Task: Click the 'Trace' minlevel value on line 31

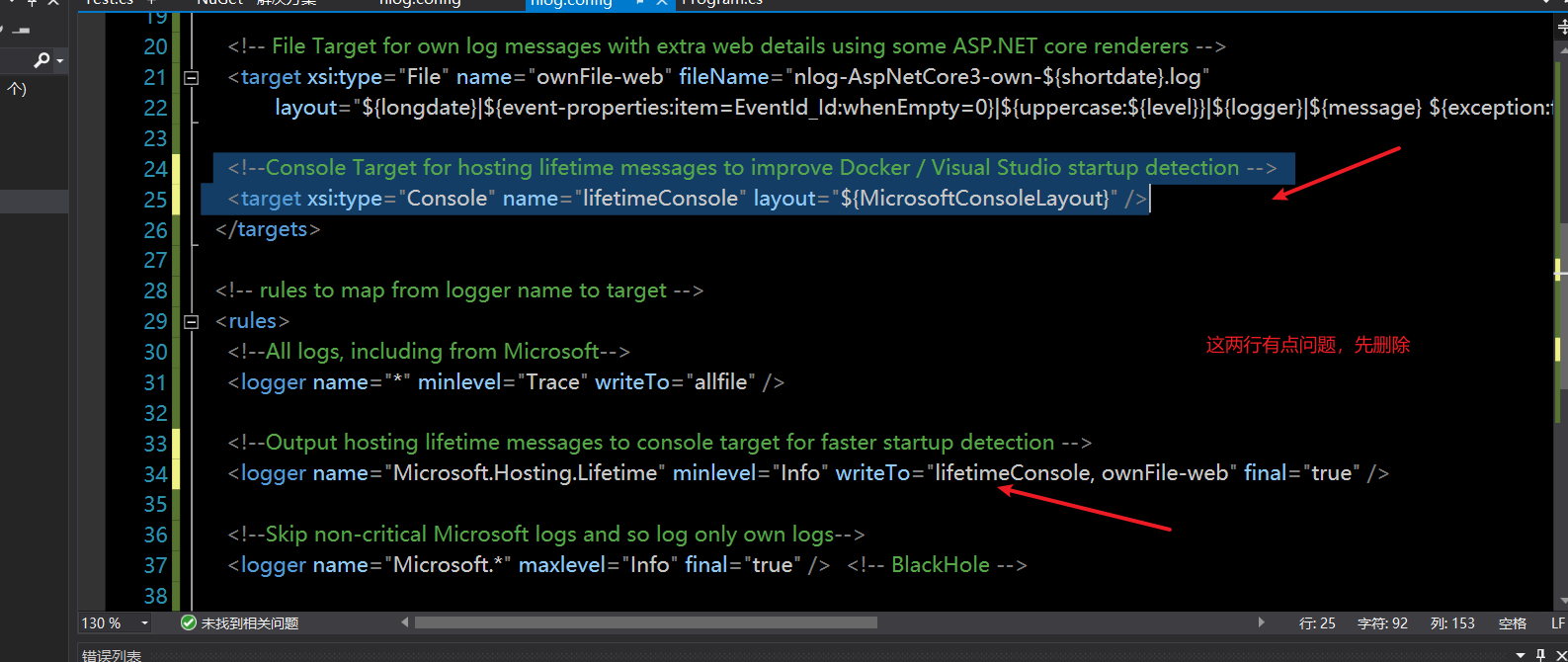Action: point(552,382)
